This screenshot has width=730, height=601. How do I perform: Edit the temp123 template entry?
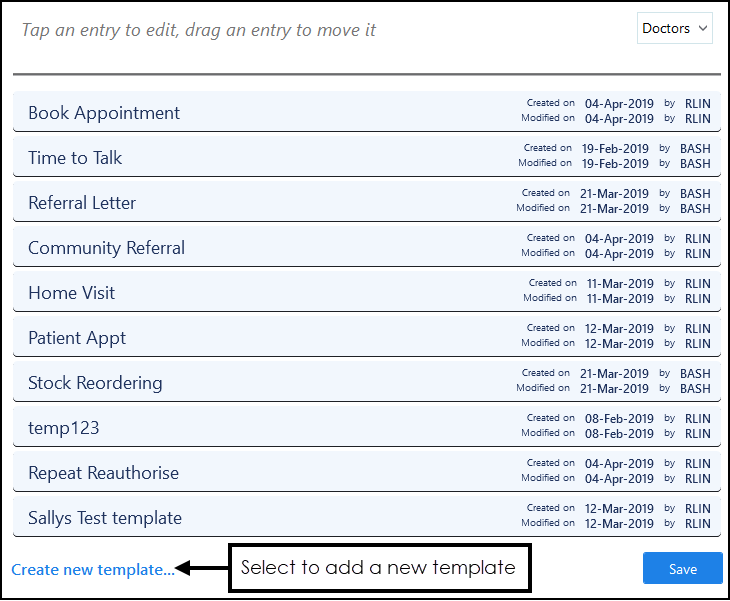pos(63,428)
